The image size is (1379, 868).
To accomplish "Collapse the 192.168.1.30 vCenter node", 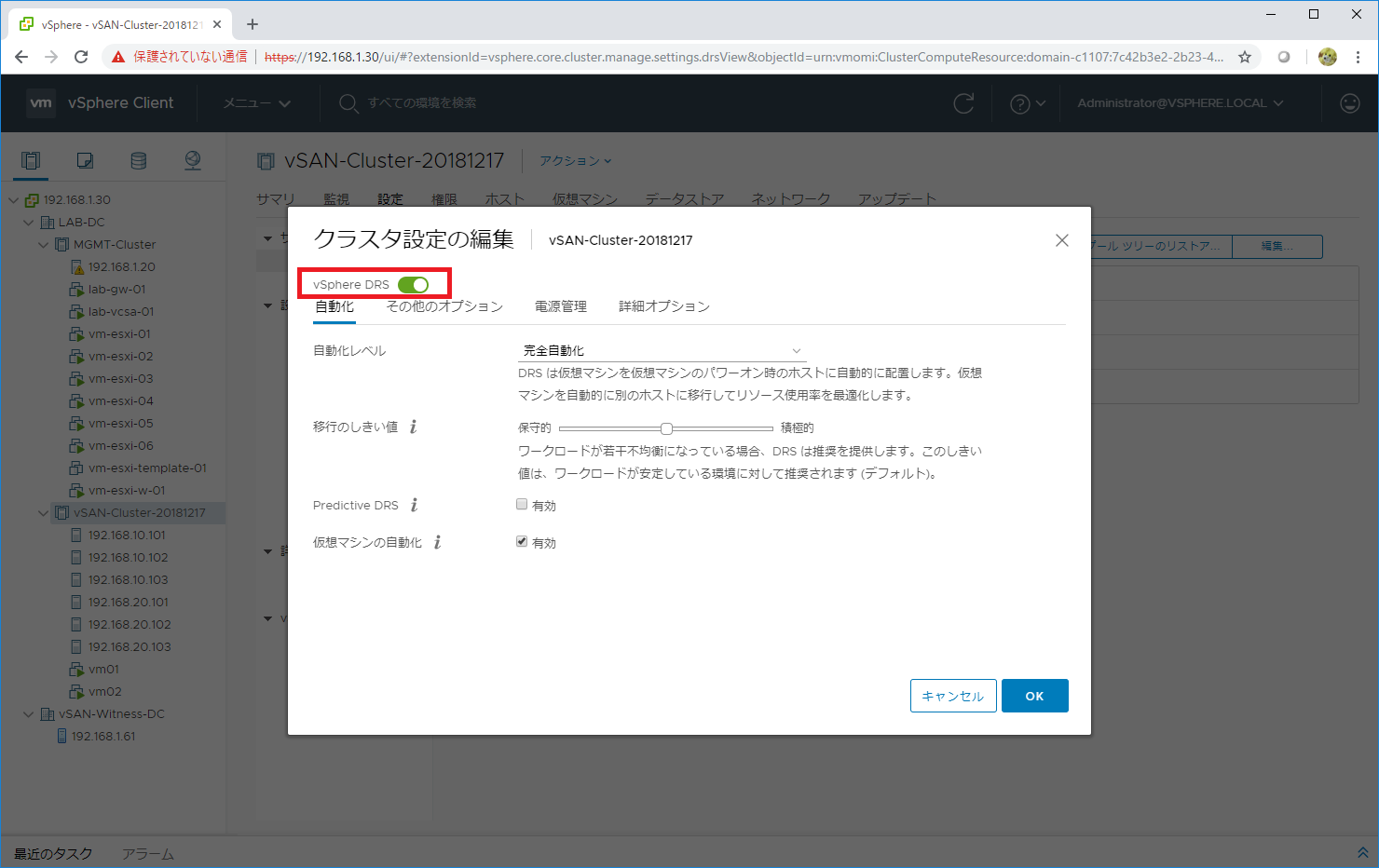I will click(x=13, y=200).
